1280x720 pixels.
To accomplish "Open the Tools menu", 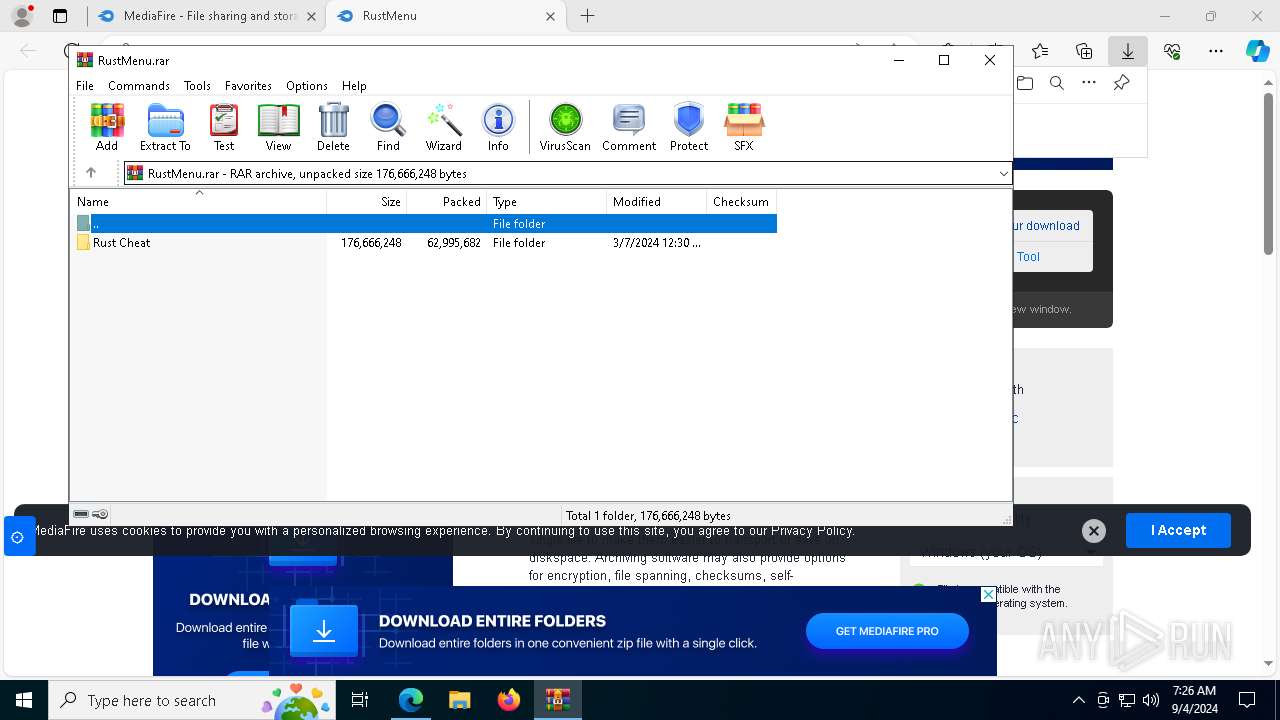I will pos(197,86).
